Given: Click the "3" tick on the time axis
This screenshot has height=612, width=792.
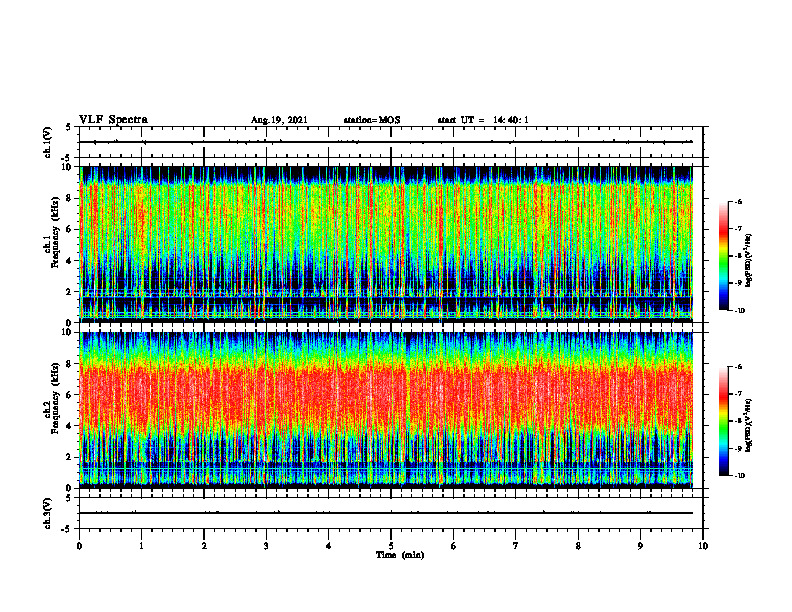Looking at the screenshot, I should (x=266, y=546).
